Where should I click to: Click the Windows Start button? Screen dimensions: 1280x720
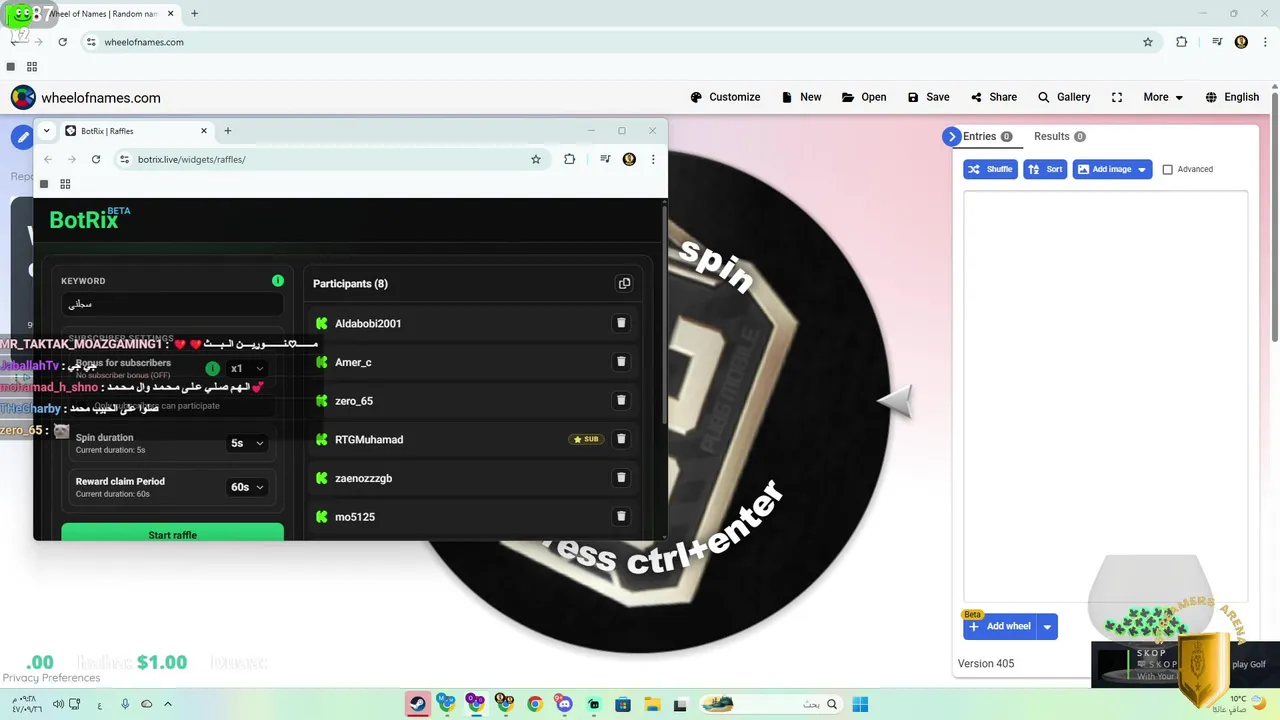[860, 704]
